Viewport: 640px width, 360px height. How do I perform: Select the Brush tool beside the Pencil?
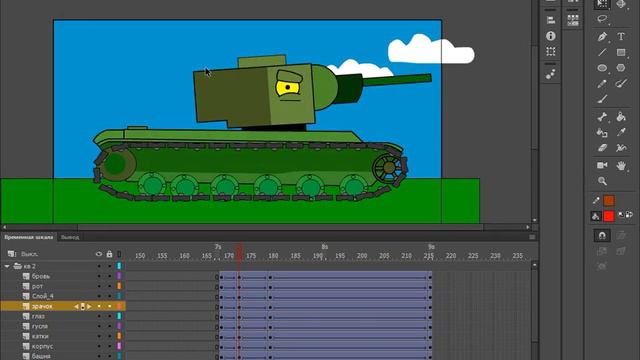[x=621, y=84]
